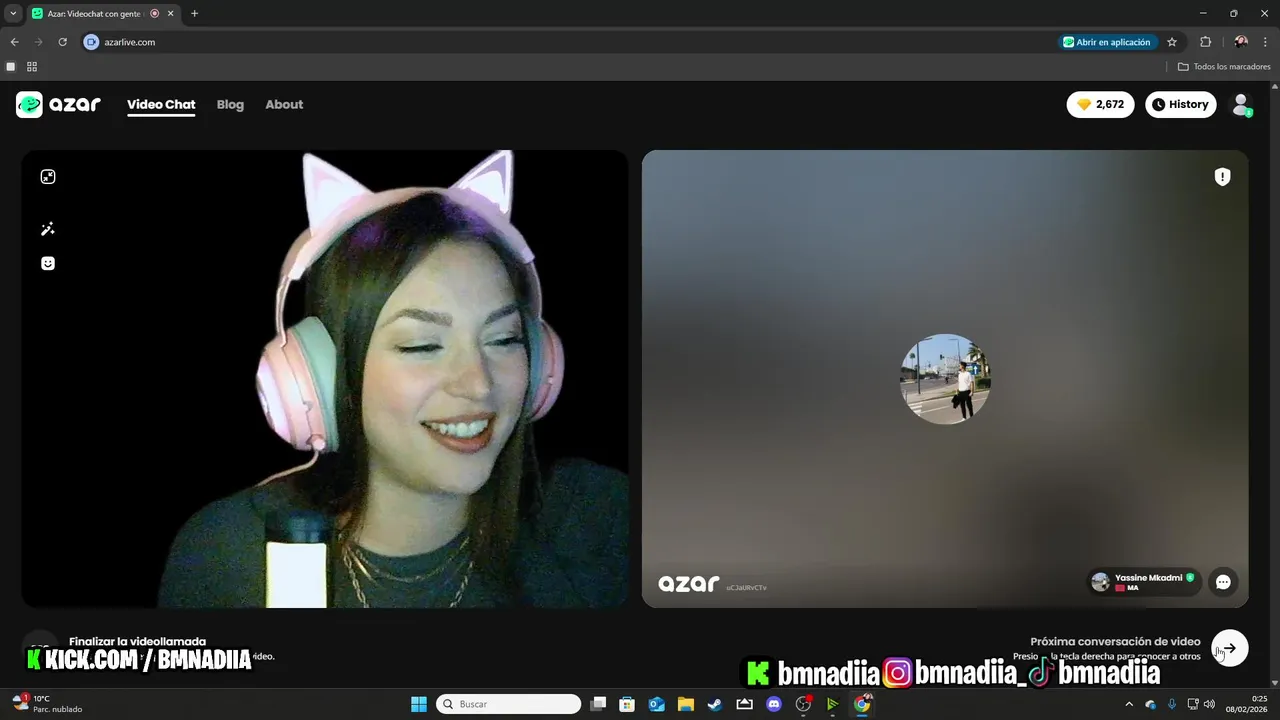Switch to the Video Chat tab
The image size is (1280, 720).
pyautogui.click(x=161, y=104)
